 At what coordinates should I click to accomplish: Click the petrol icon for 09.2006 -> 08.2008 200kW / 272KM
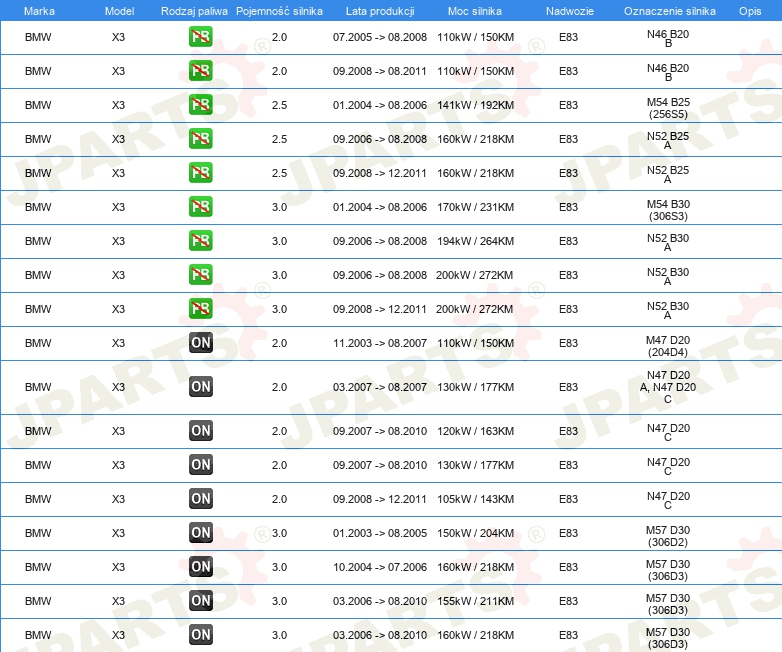200,274
